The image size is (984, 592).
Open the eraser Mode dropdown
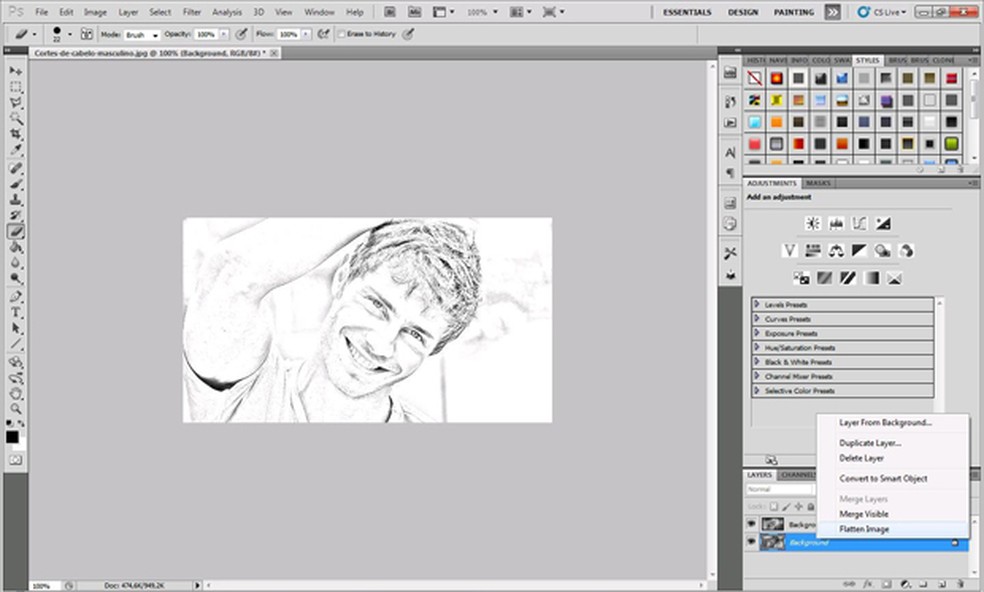(141, 34)
